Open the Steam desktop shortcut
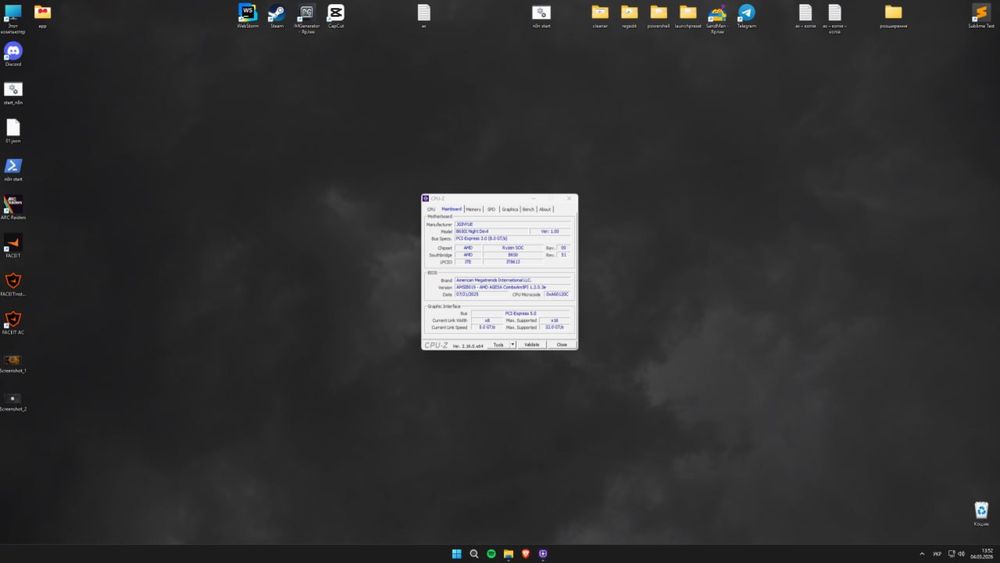 [277, 15]
